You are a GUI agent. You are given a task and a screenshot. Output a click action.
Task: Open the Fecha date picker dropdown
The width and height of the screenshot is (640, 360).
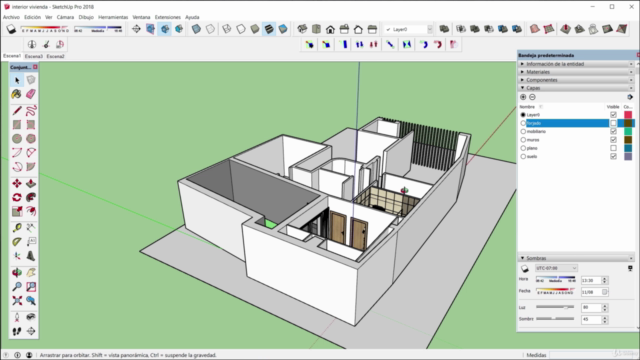point(604,292)
